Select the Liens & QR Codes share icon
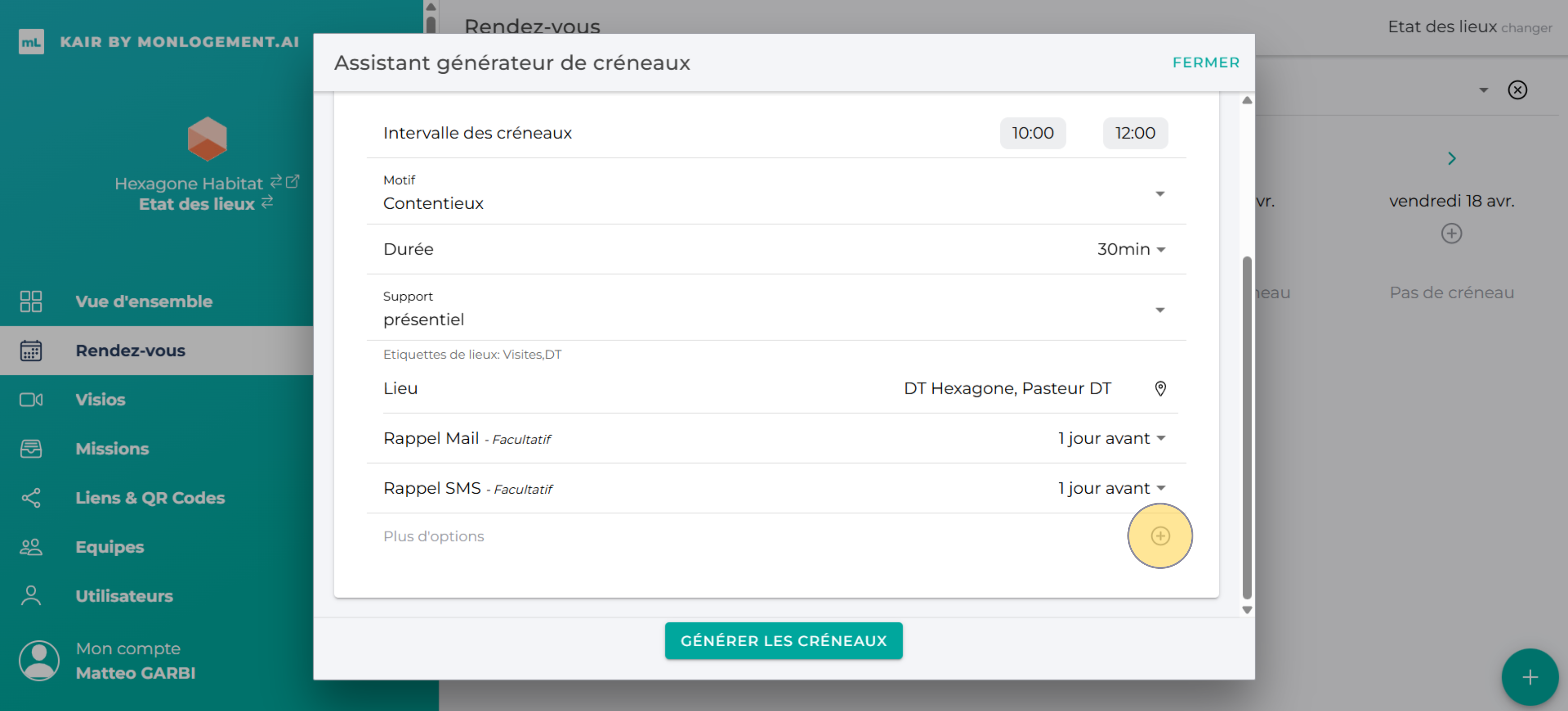The width and height of the screenshot is (1568, 711). point(30,497)
